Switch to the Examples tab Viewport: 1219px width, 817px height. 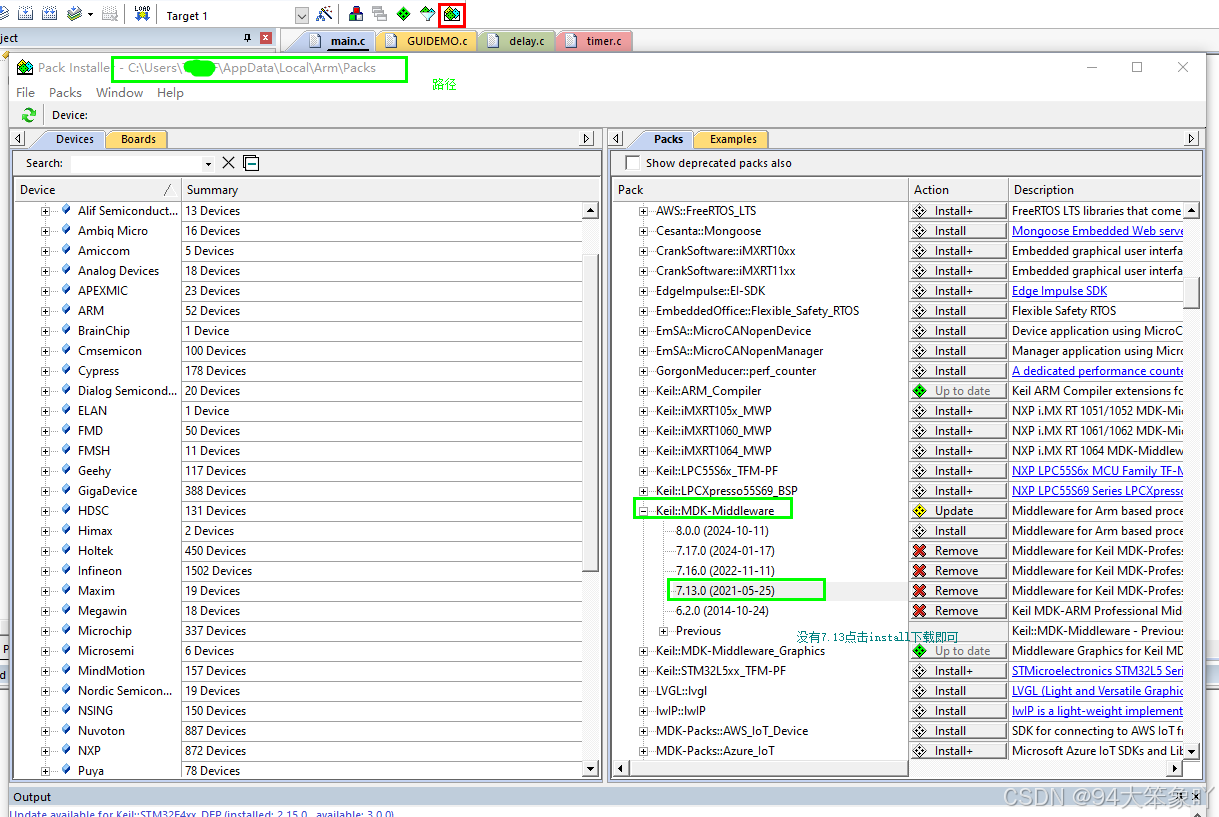733,139
